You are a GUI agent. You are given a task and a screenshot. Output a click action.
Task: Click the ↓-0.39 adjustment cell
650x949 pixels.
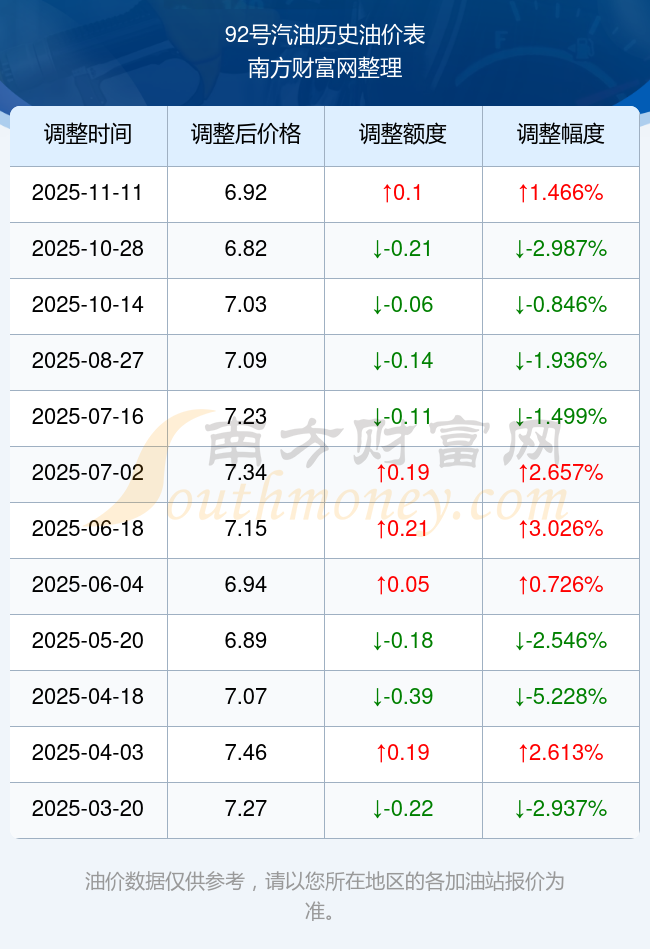tap(403, 697)
